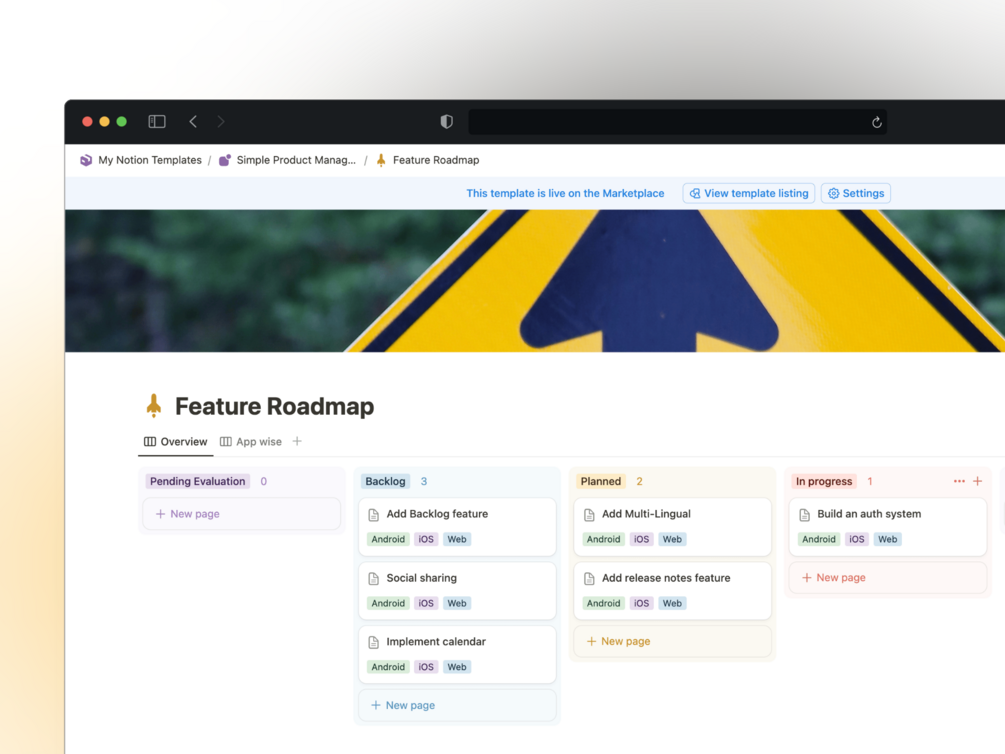Viewport: 1005px width, 754px height.
Task: Add New page in Pending Evaluation
Action: coord(242,514)
